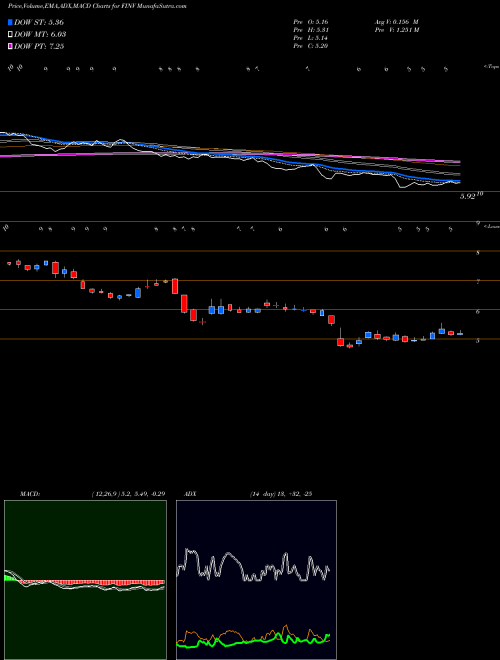Screen dimensions: 500x660
Task: Click the 5.92 price label on EMA chart
Action: click(x=468, y=197)
